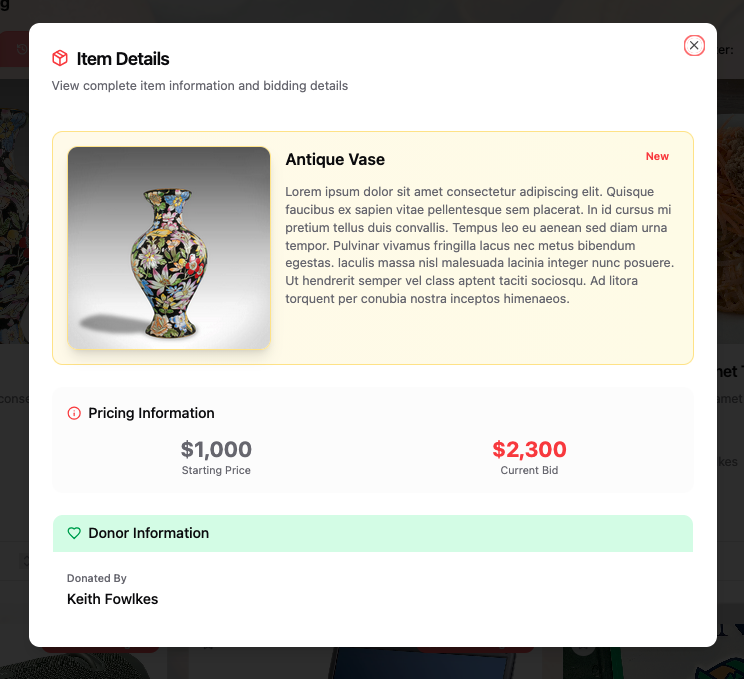Image resolution: width=744 pixels, height=679 pixels.
Task: Click the Donated By label
Action: click(97, 578)
